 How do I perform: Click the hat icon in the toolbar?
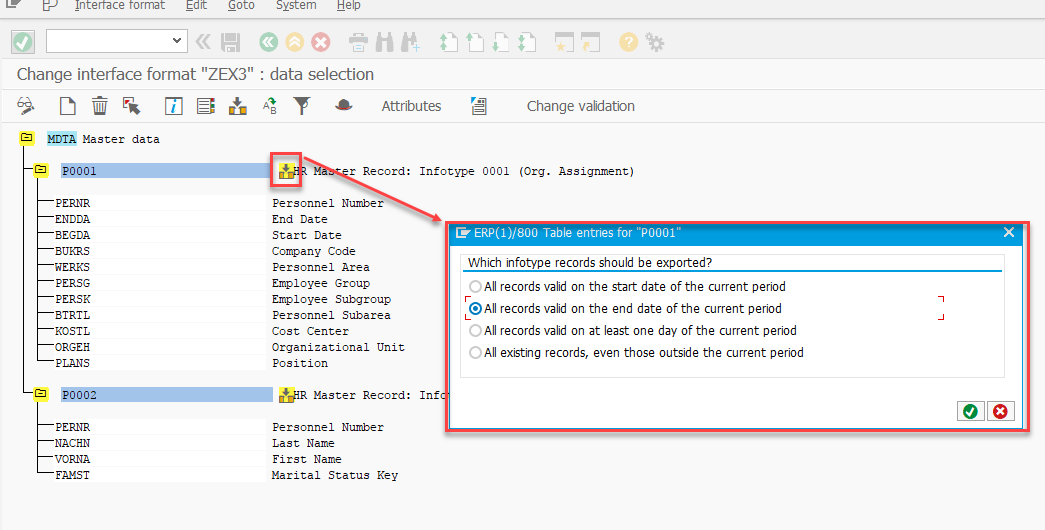coord(344,105)
